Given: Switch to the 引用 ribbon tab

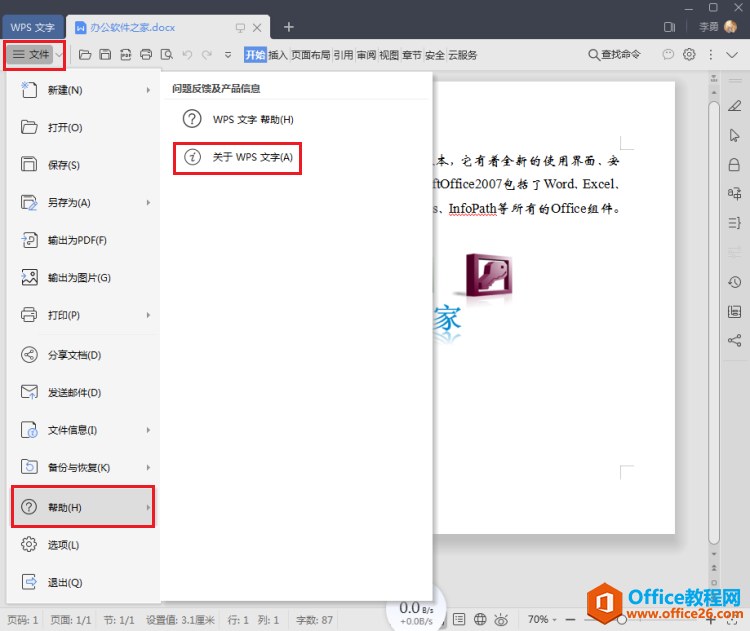Looking at the screenshot, I should pyautogui.click(x=343, y=55).
